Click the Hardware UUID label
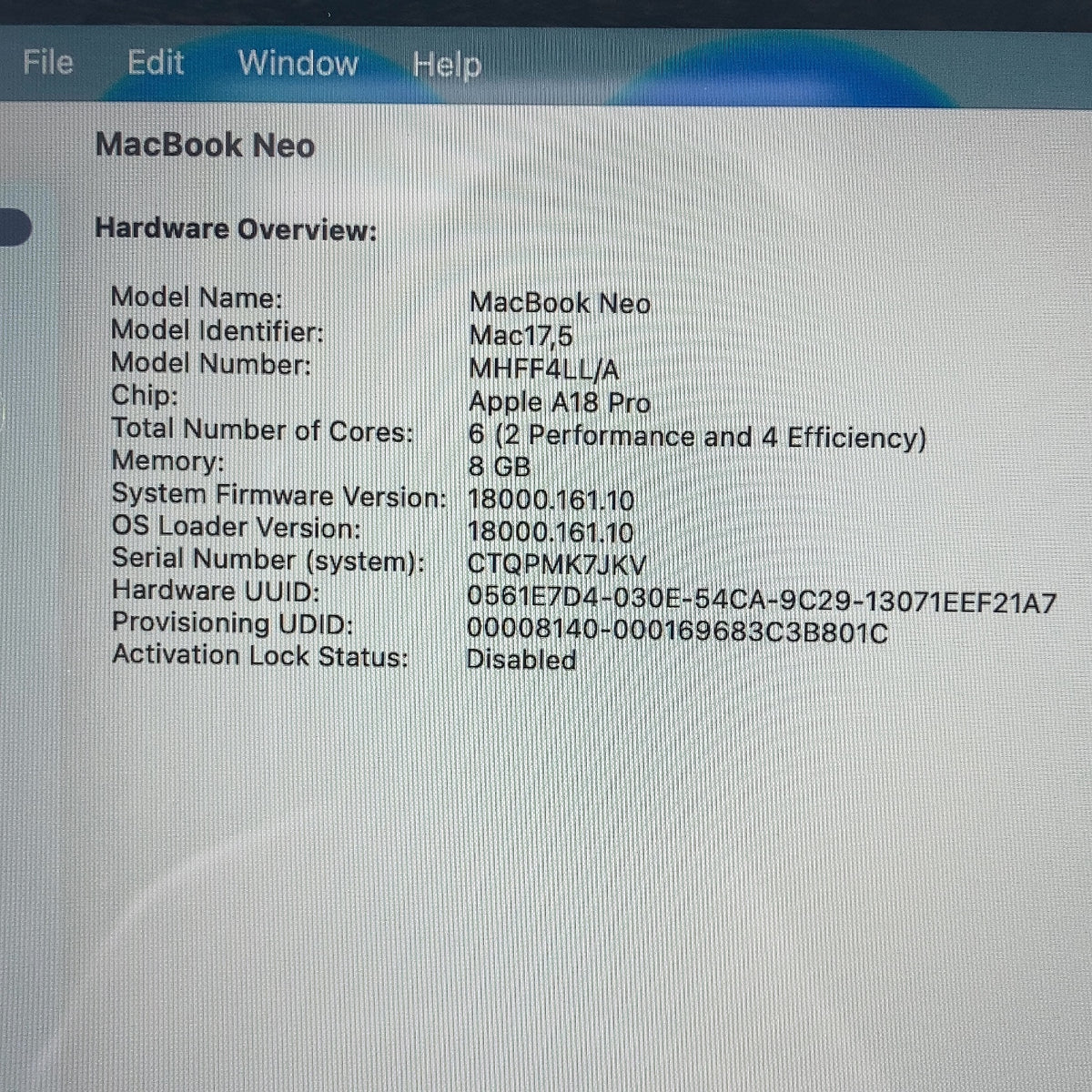Screen dimensions: 1092x1092 (x=216, y=591)
